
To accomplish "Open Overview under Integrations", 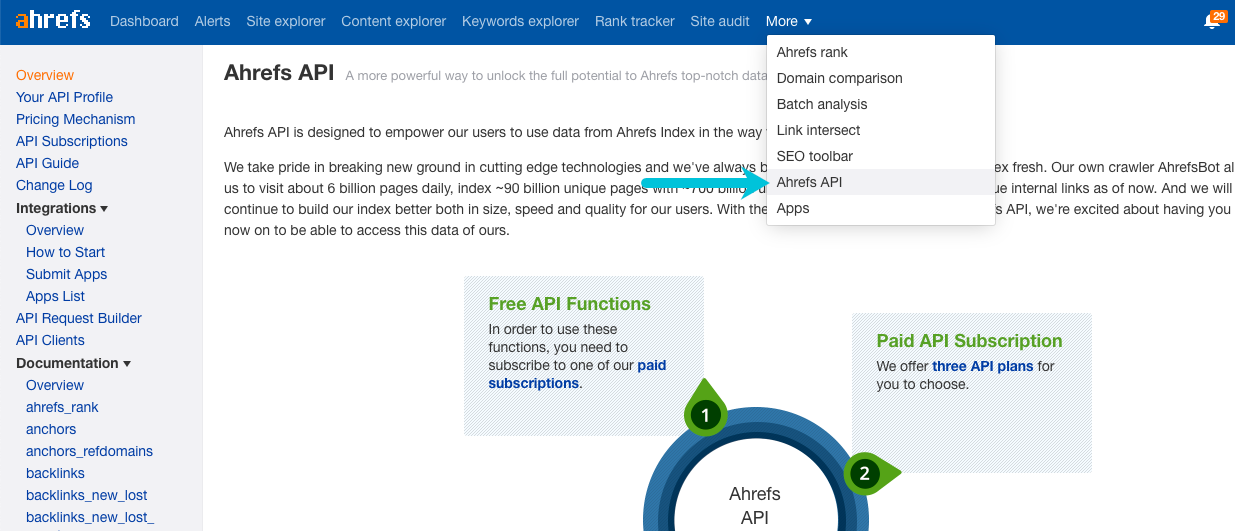I will pyautogui.click(x=55, y=230).
